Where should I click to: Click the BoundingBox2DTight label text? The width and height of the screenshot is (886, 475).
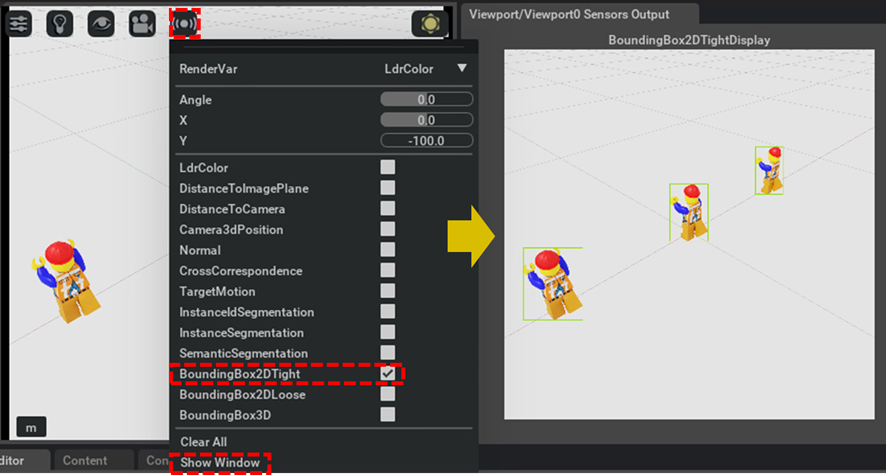click(240, 374)
